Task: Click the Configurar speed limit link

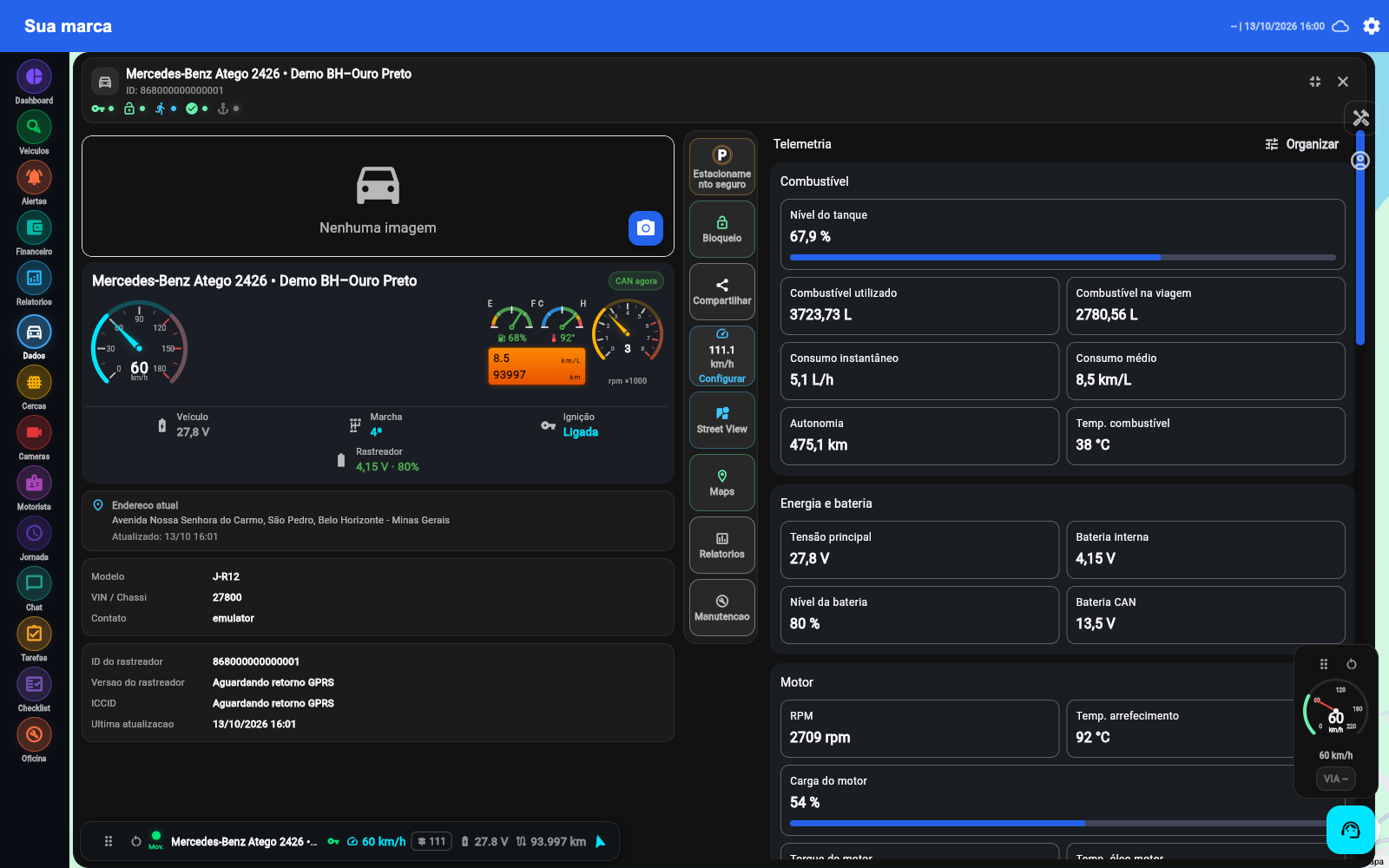Action: point(722,378)
